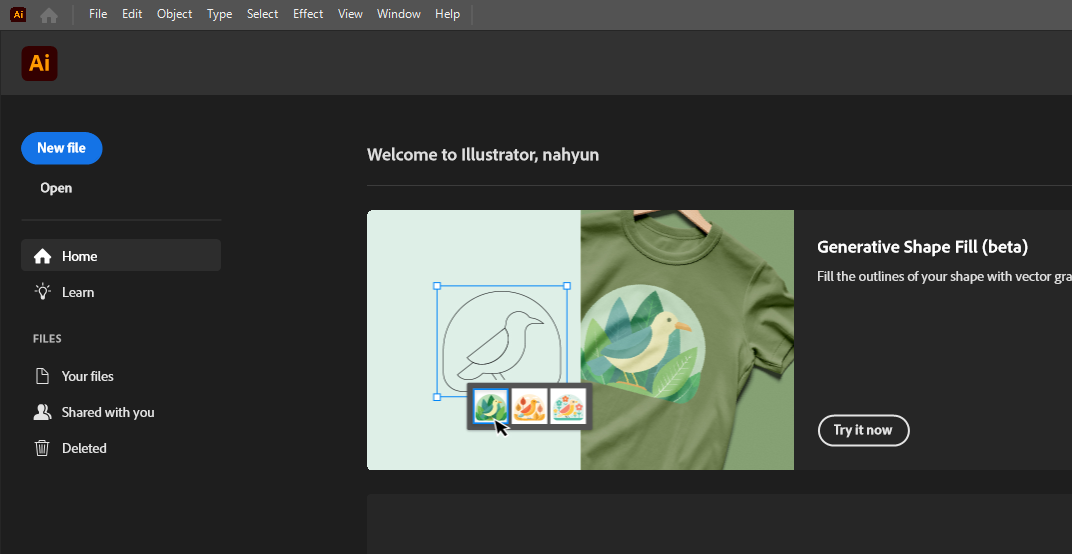
Task: Open the Help menu
Action: click(447, 14)
